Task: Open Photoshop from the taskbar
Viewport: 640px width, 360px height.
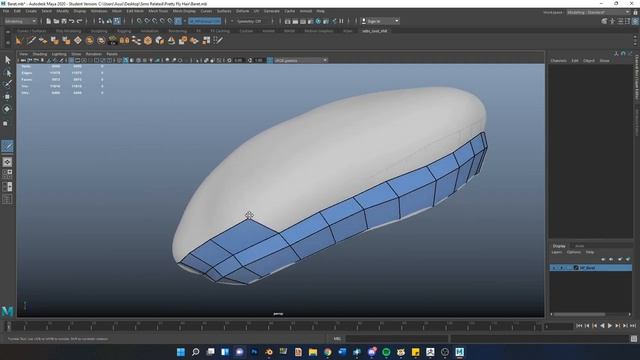Action: 254,352
